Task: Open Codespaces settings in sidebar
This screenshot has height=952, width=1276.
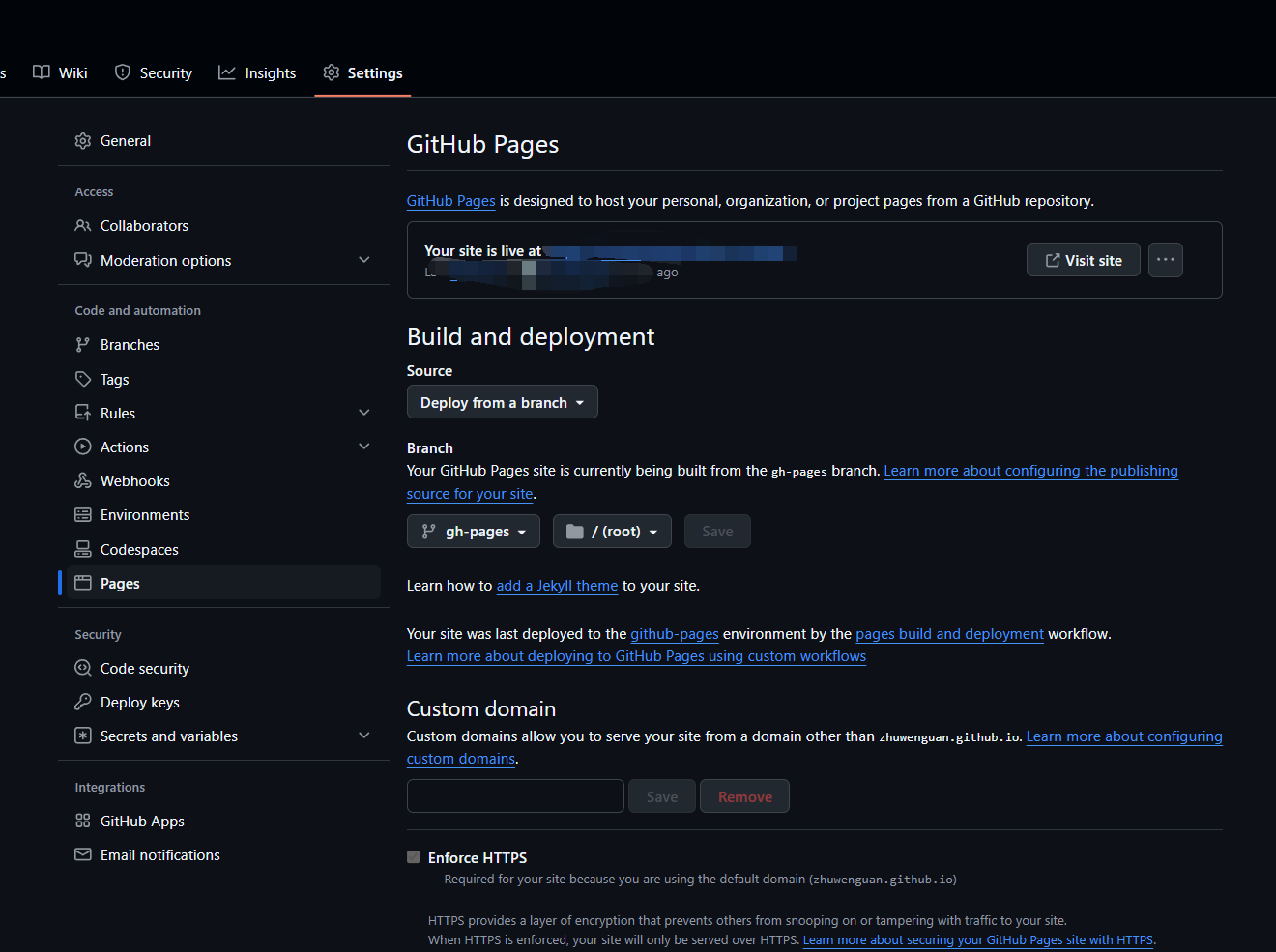Action: tap(223, 549)
